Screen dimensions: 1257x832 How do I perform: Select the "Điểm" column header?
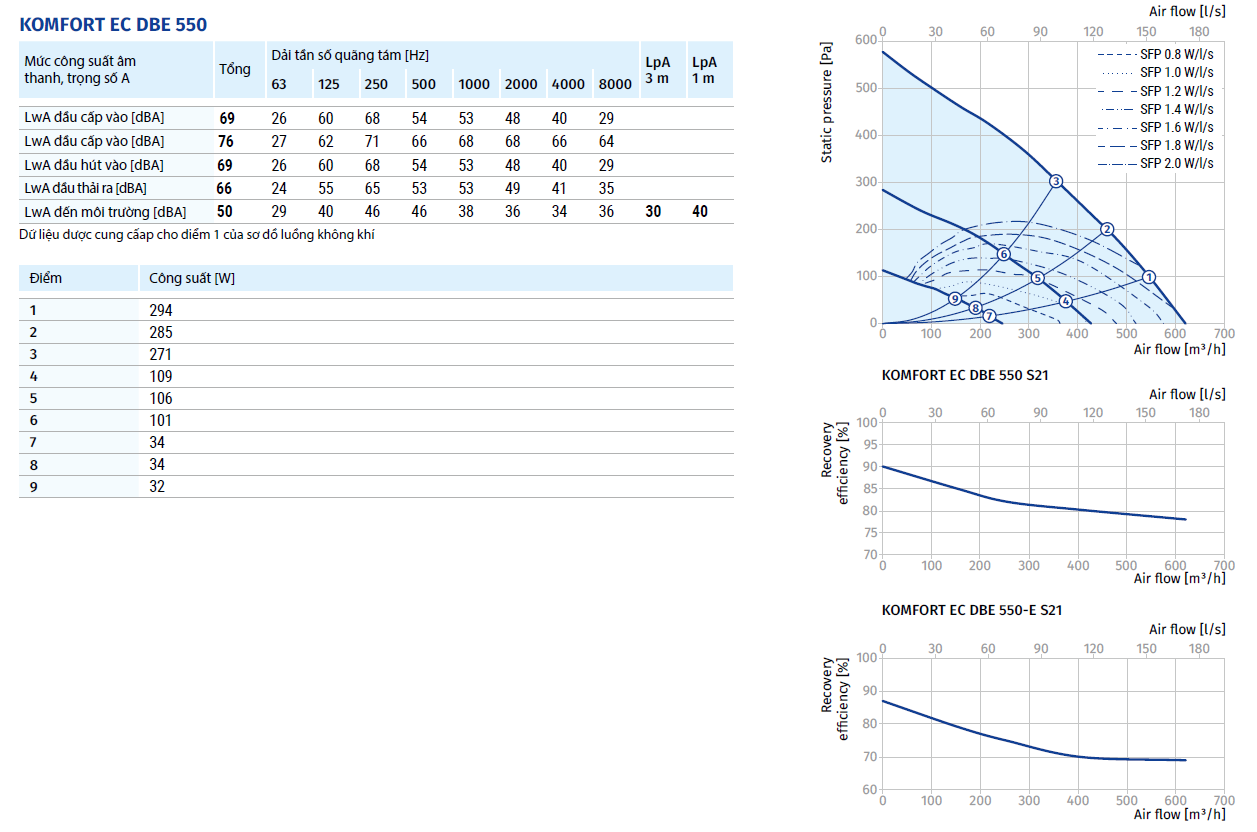tap(46, 278)
